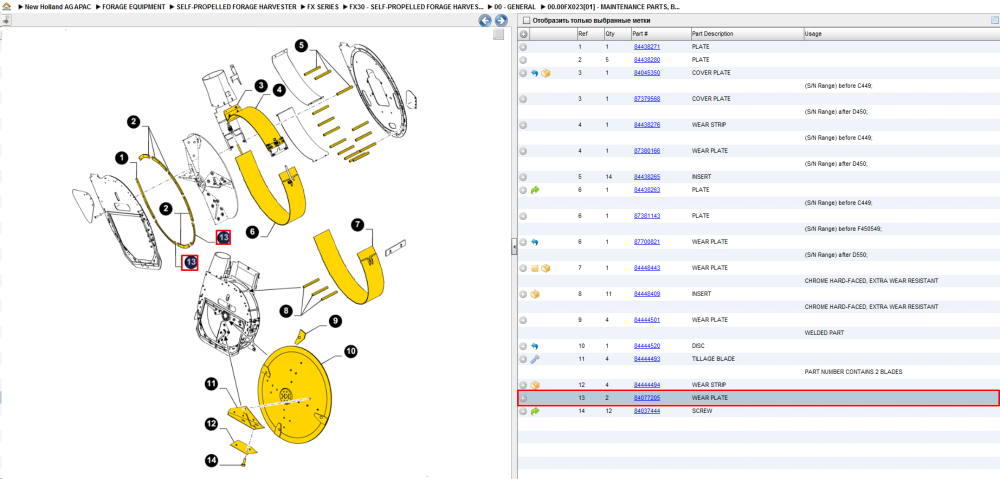Click the blue arrow icon on DISC 84444520
1000x479 pixels.
click(535, 346)
